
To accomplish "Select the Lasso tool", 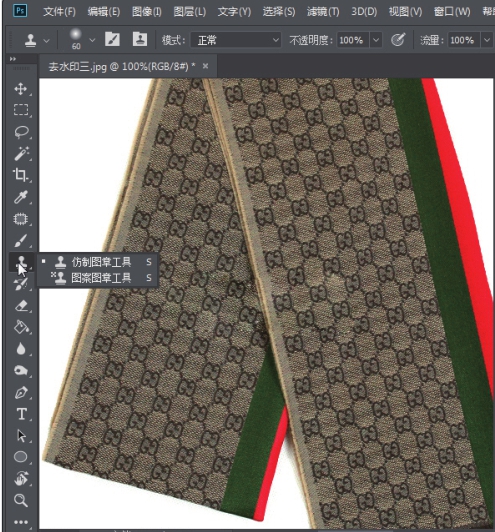I will point(21,132).
